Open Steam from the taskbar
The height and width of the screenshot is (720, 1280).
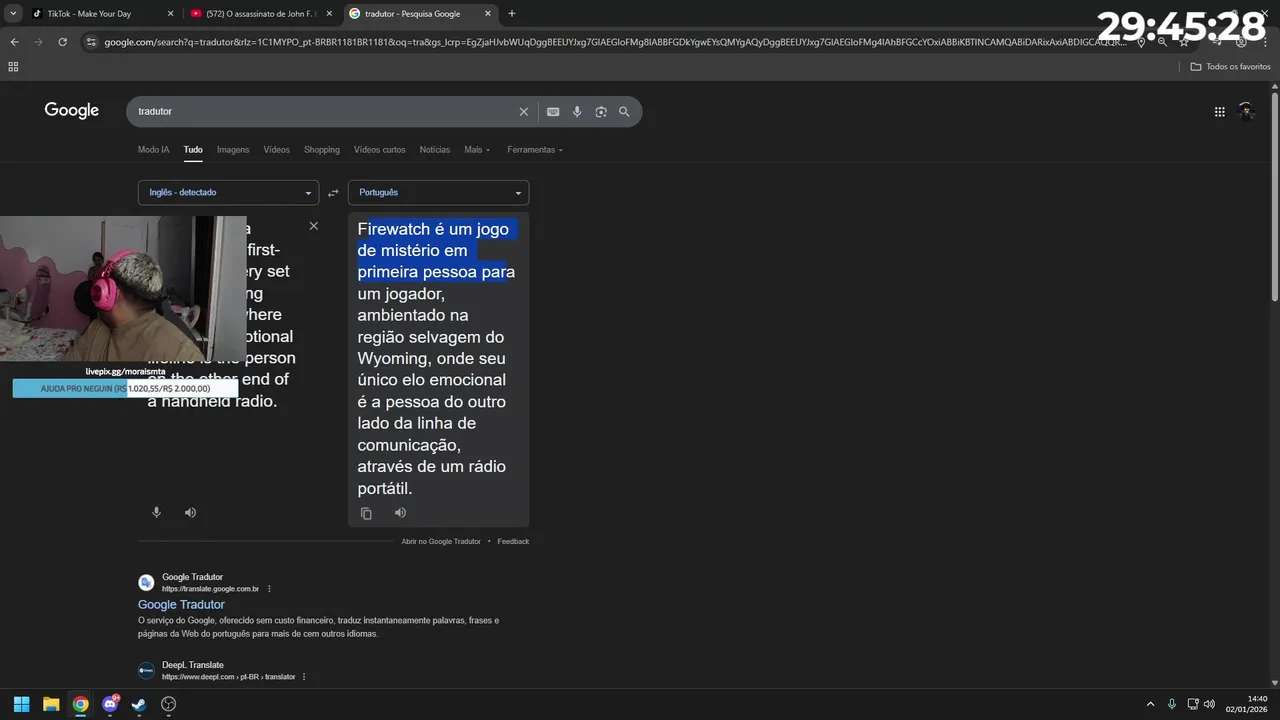139,704
